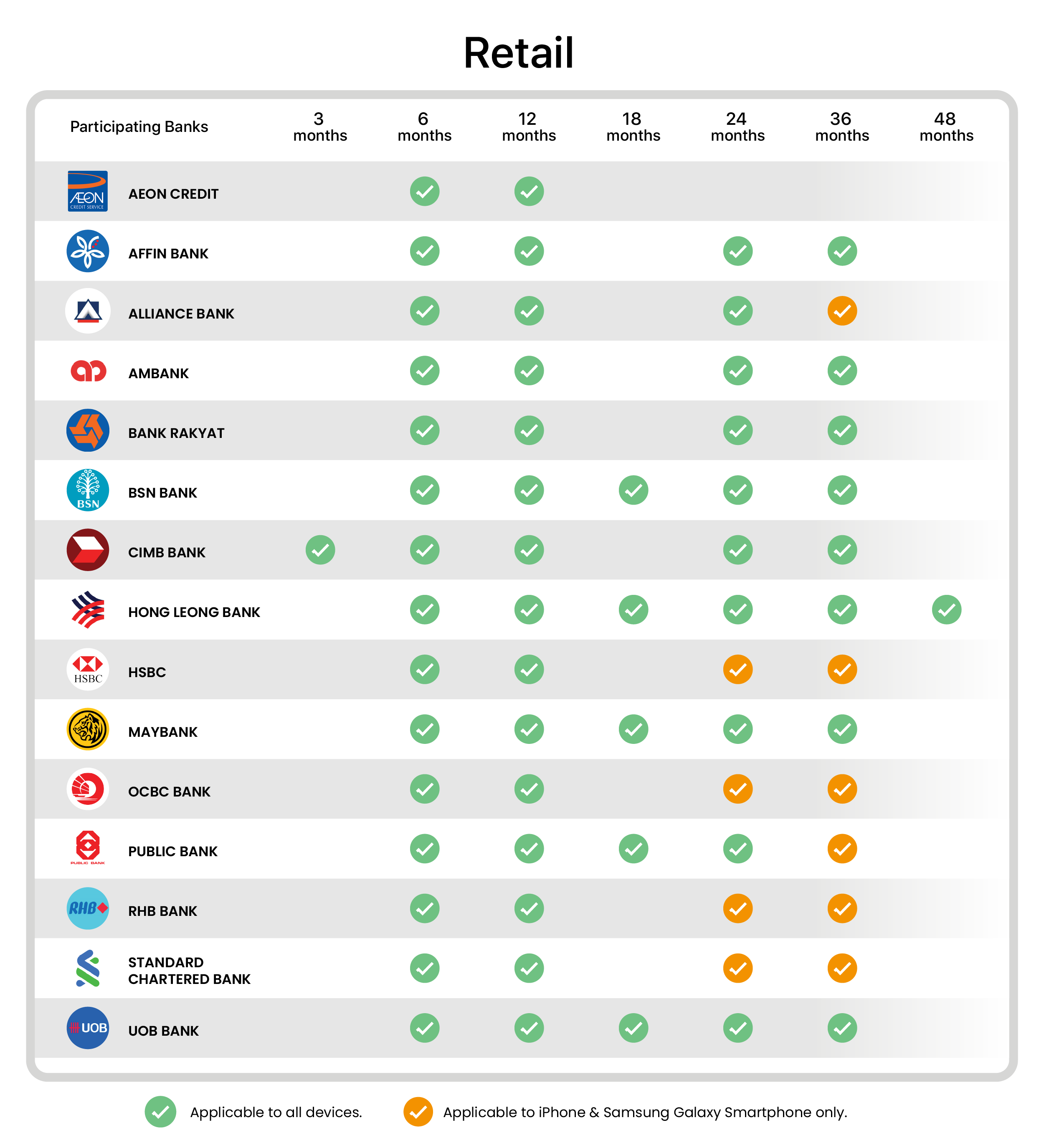Click the RHB Bank logo

point(88,909)
